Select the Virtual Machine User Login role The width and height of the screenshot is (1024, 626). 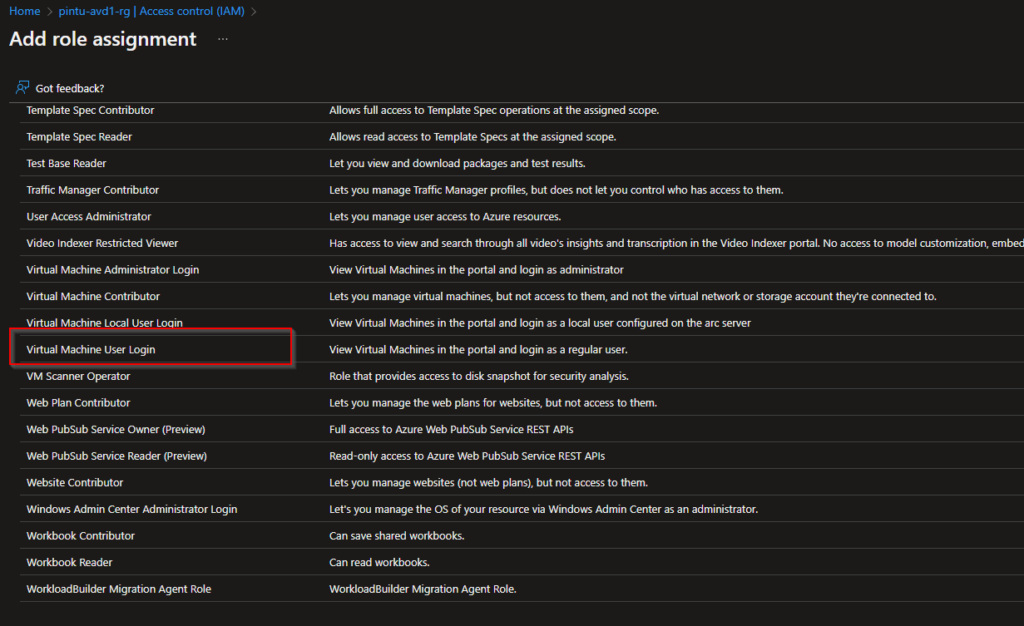tap(91, 350)
